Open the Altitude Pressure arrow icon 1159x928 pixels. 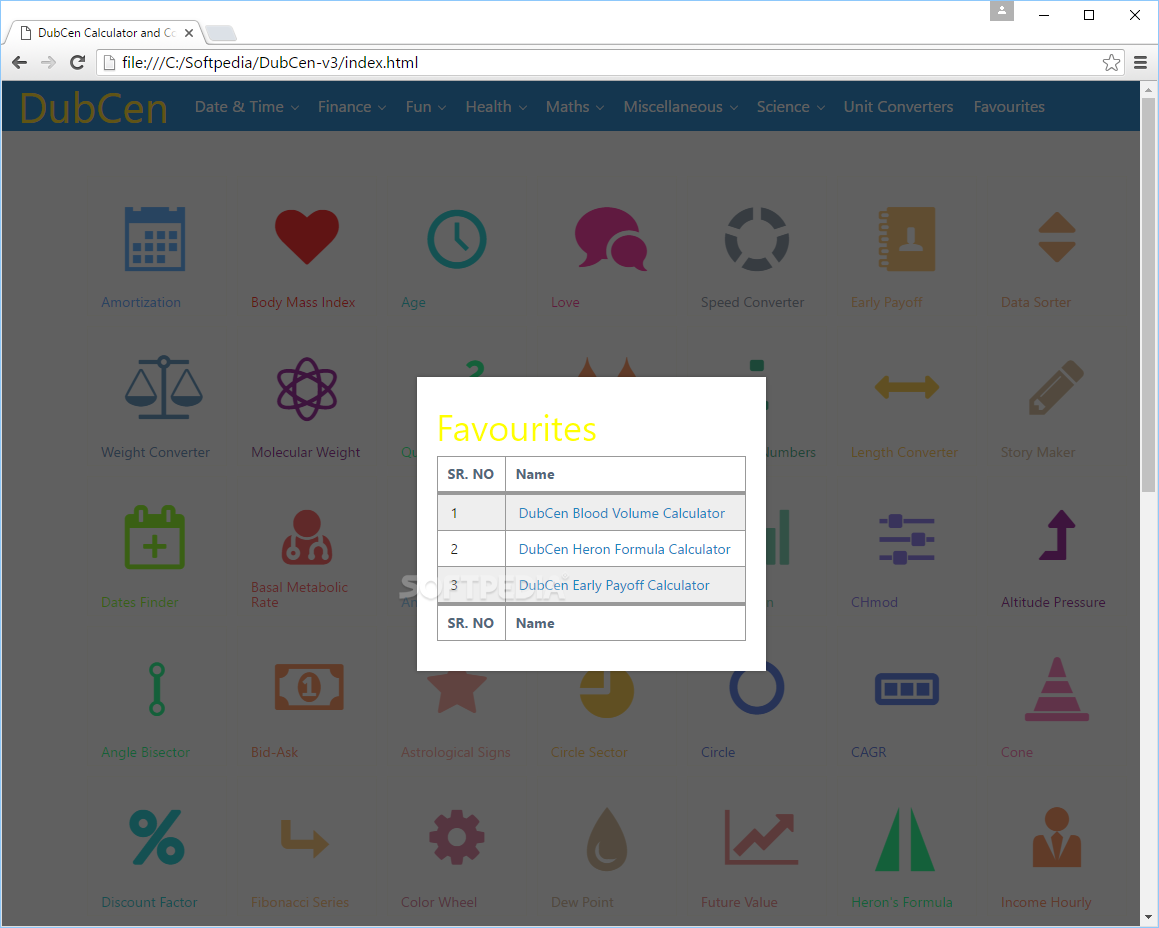click(x=1057, y=535)
